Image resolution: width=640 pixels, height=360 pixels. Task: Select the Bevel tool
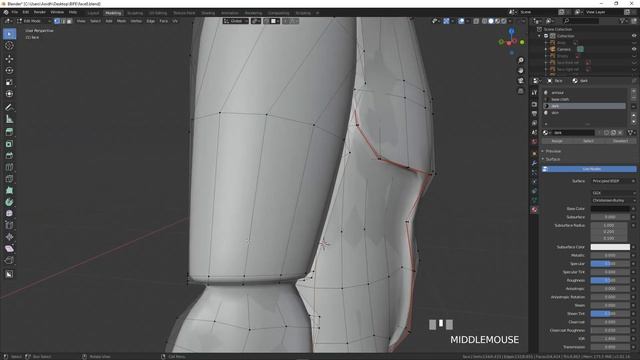(x=9, y=156)
